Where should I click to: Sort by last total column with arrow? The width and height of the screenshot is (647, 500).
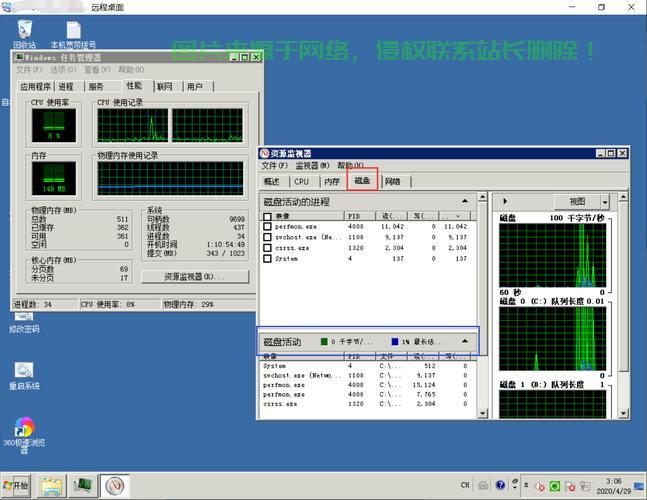455,216
